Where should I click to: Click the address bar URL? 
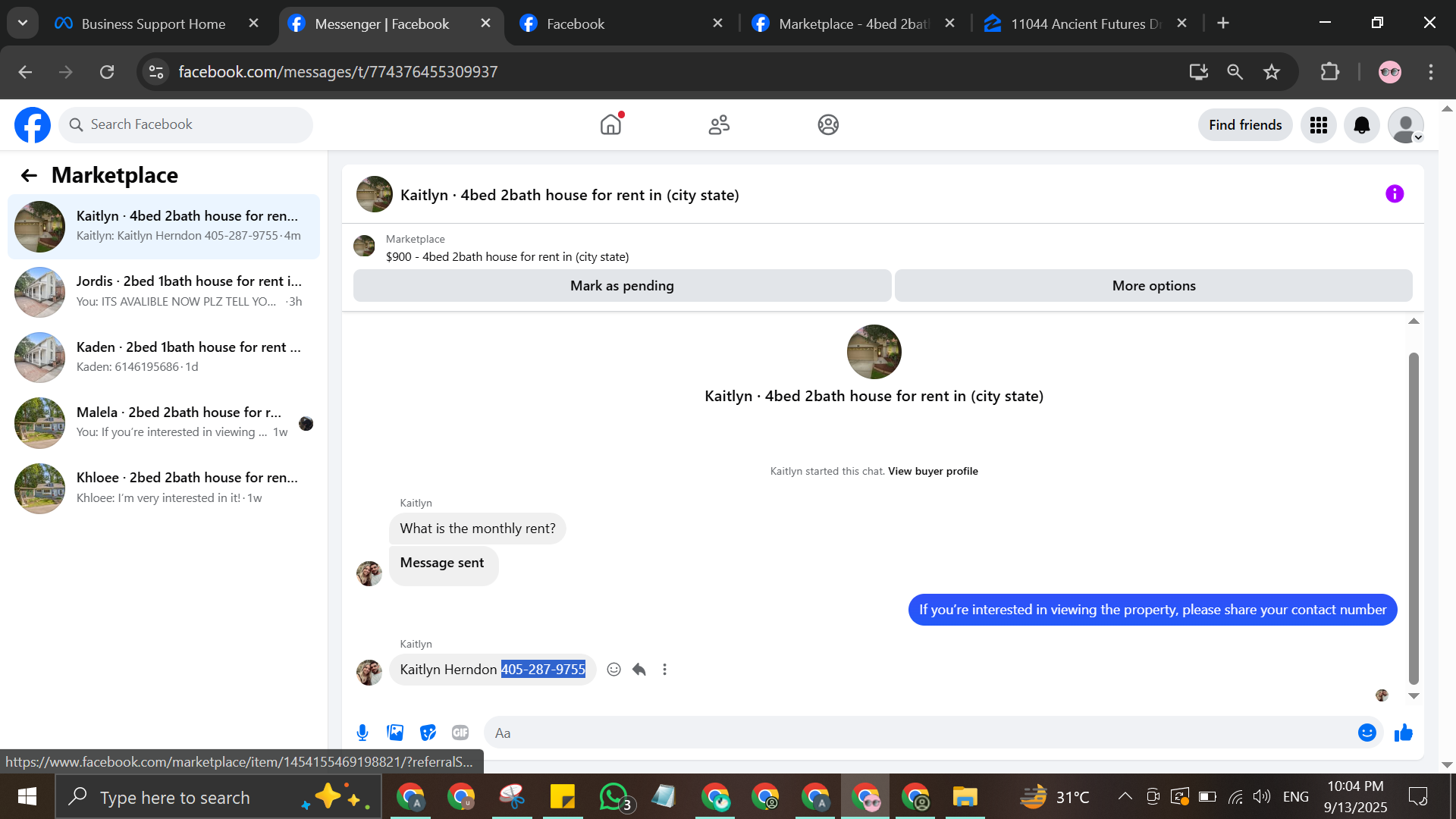[x=338, y=72]
